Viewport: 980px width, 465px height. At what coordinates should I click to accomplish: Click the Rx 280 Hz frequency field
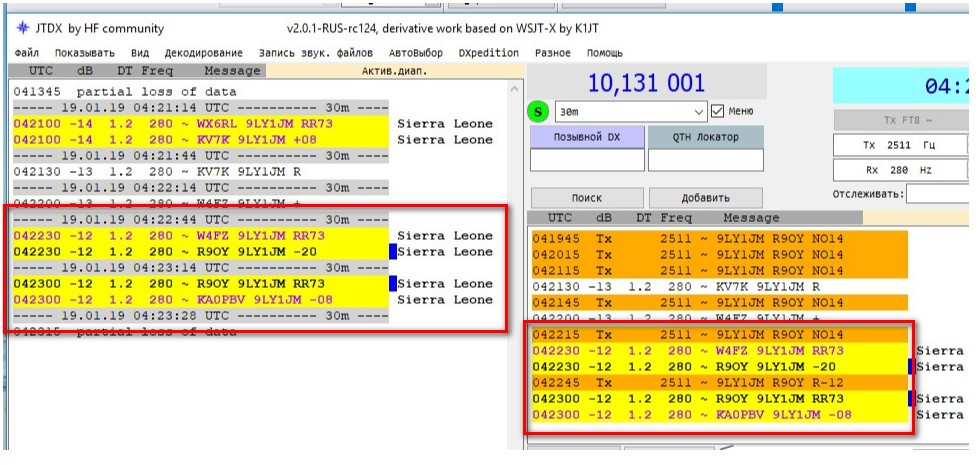900,171
